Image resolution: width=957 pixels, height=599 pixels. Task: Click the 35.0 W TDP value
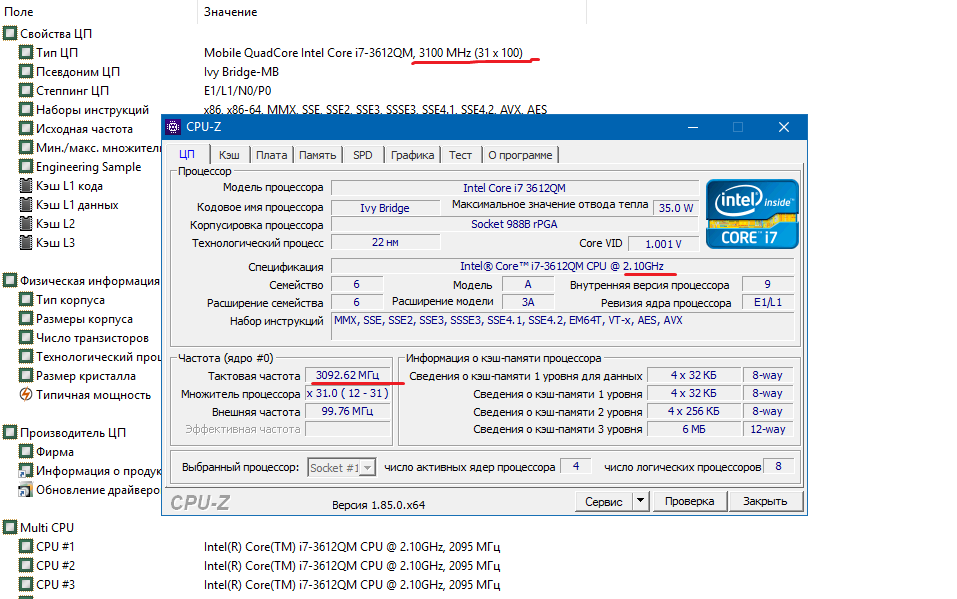tap(676, 208)
